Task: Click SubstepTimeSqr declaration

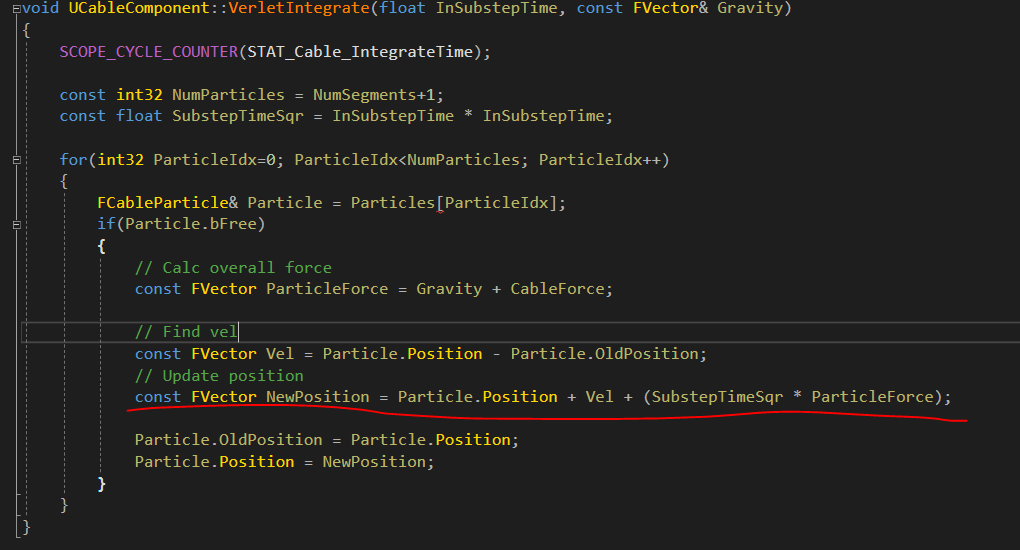Action: [237, 116]
